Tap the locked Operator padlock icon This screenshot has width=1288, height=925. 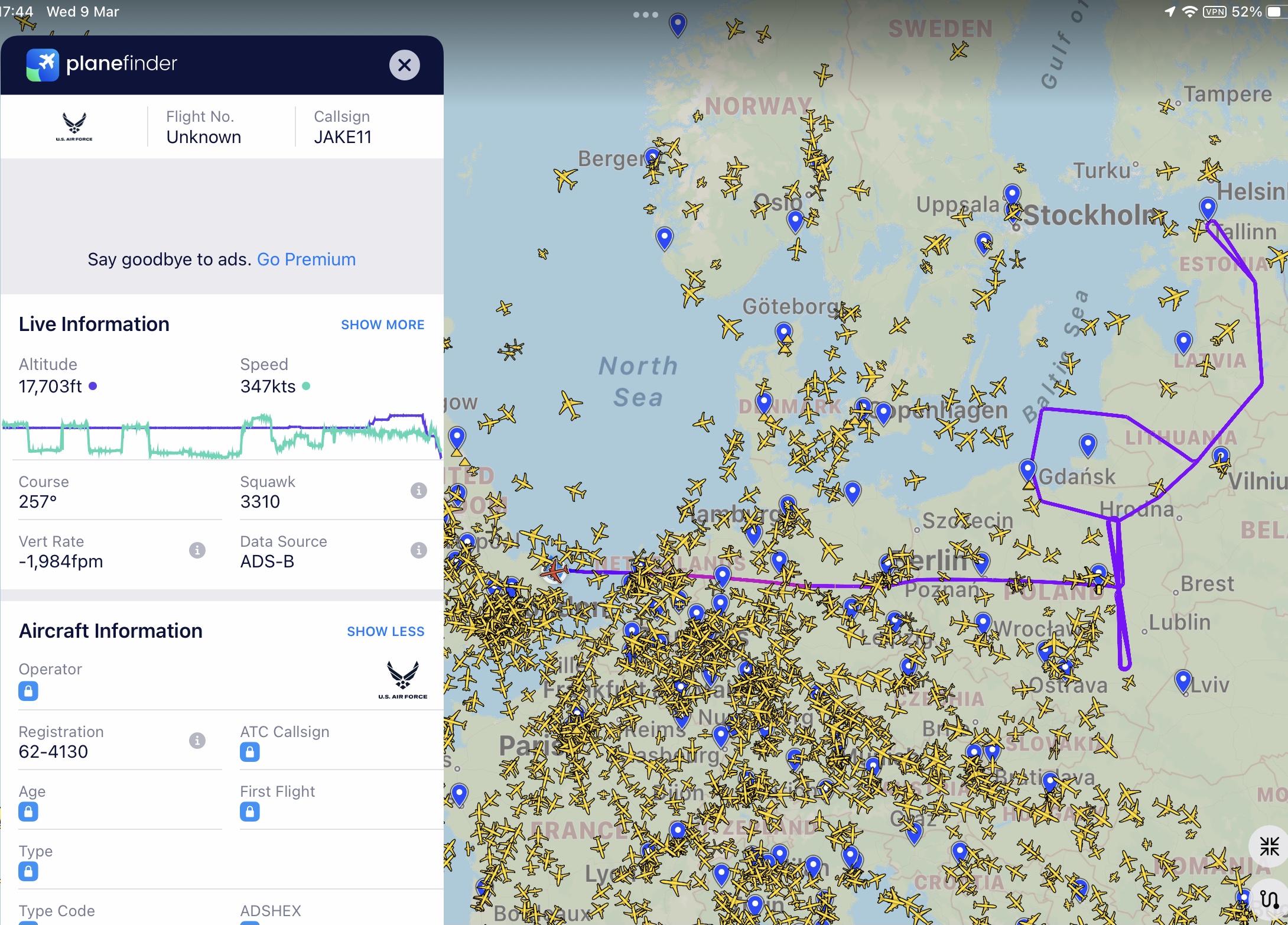tap(28, 691)
